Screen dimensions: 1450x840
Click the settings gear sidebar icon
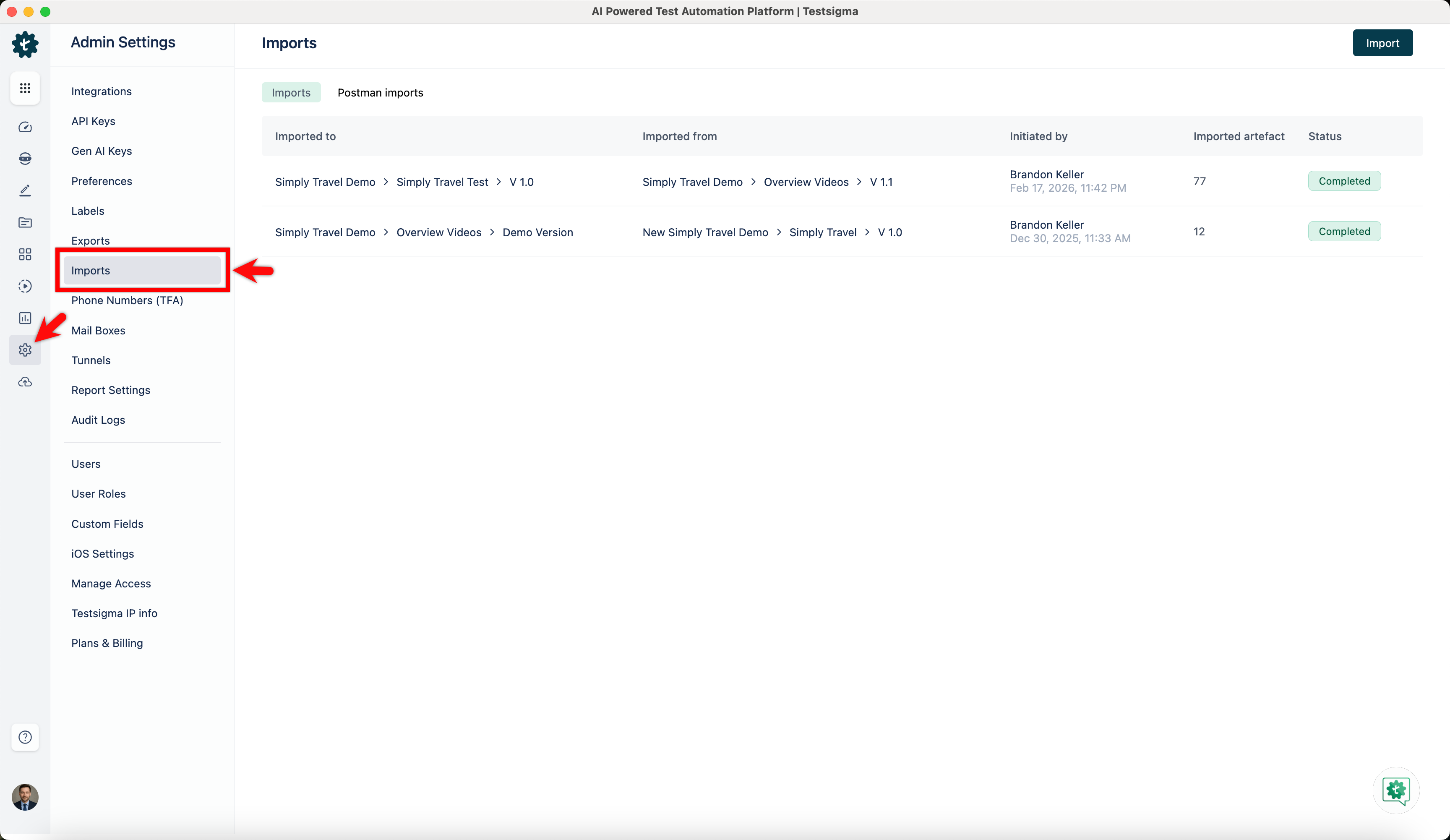[x=25, y=350]
